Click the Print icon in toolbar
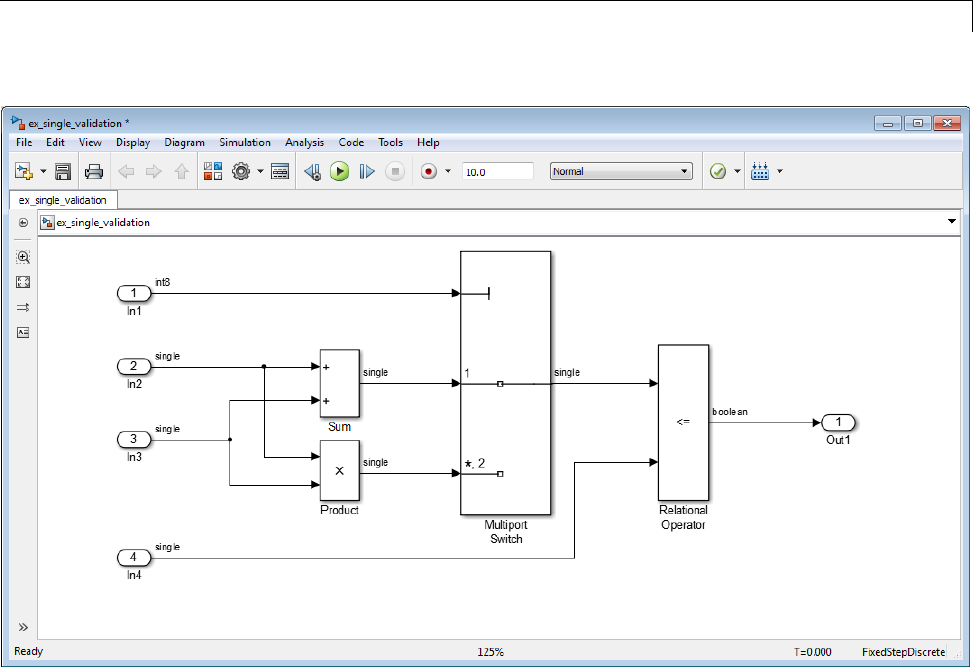973x667 pixels. click(94, 171)
